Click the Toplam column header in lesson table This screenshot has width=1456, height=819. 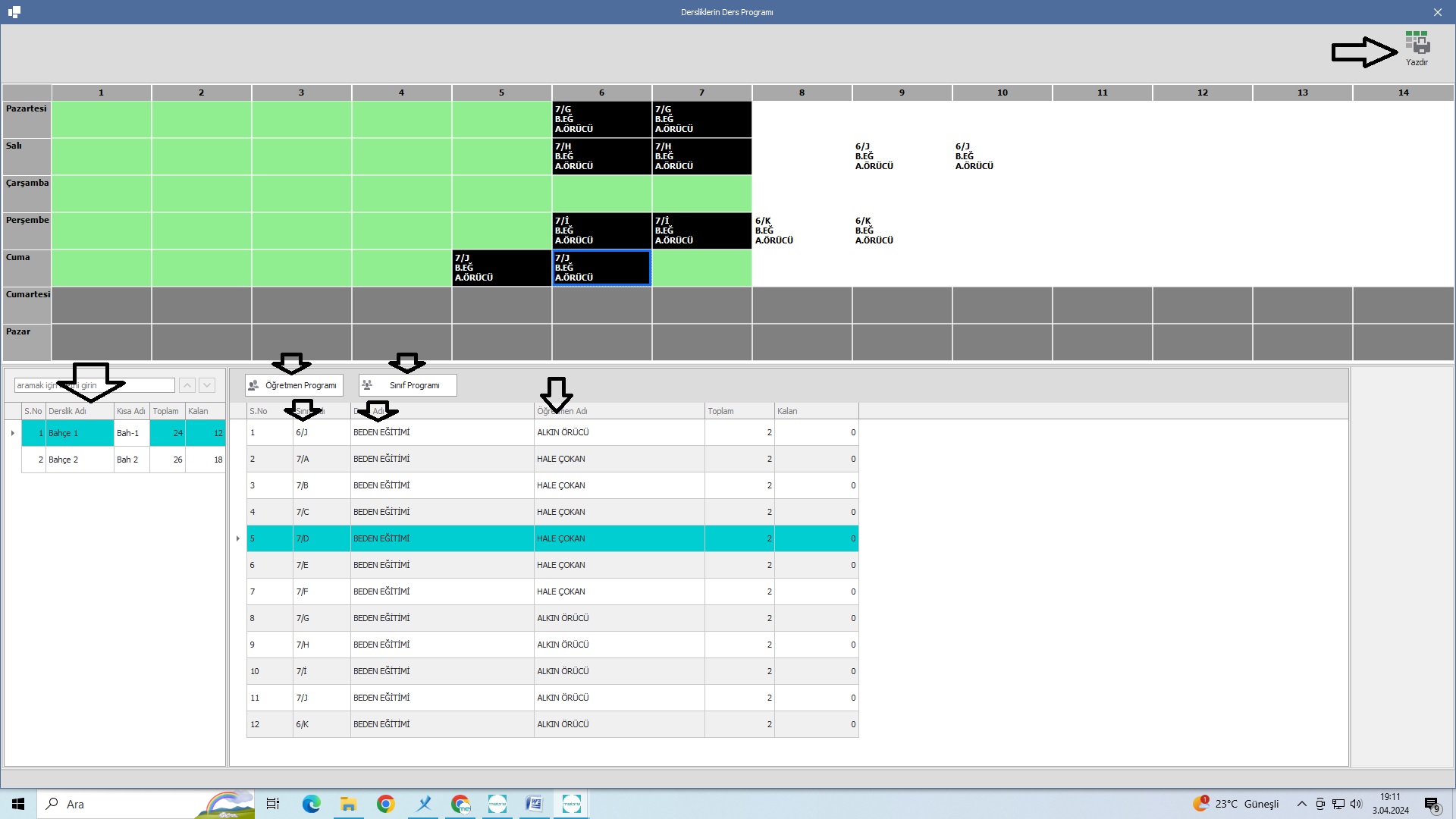point(739,411)
